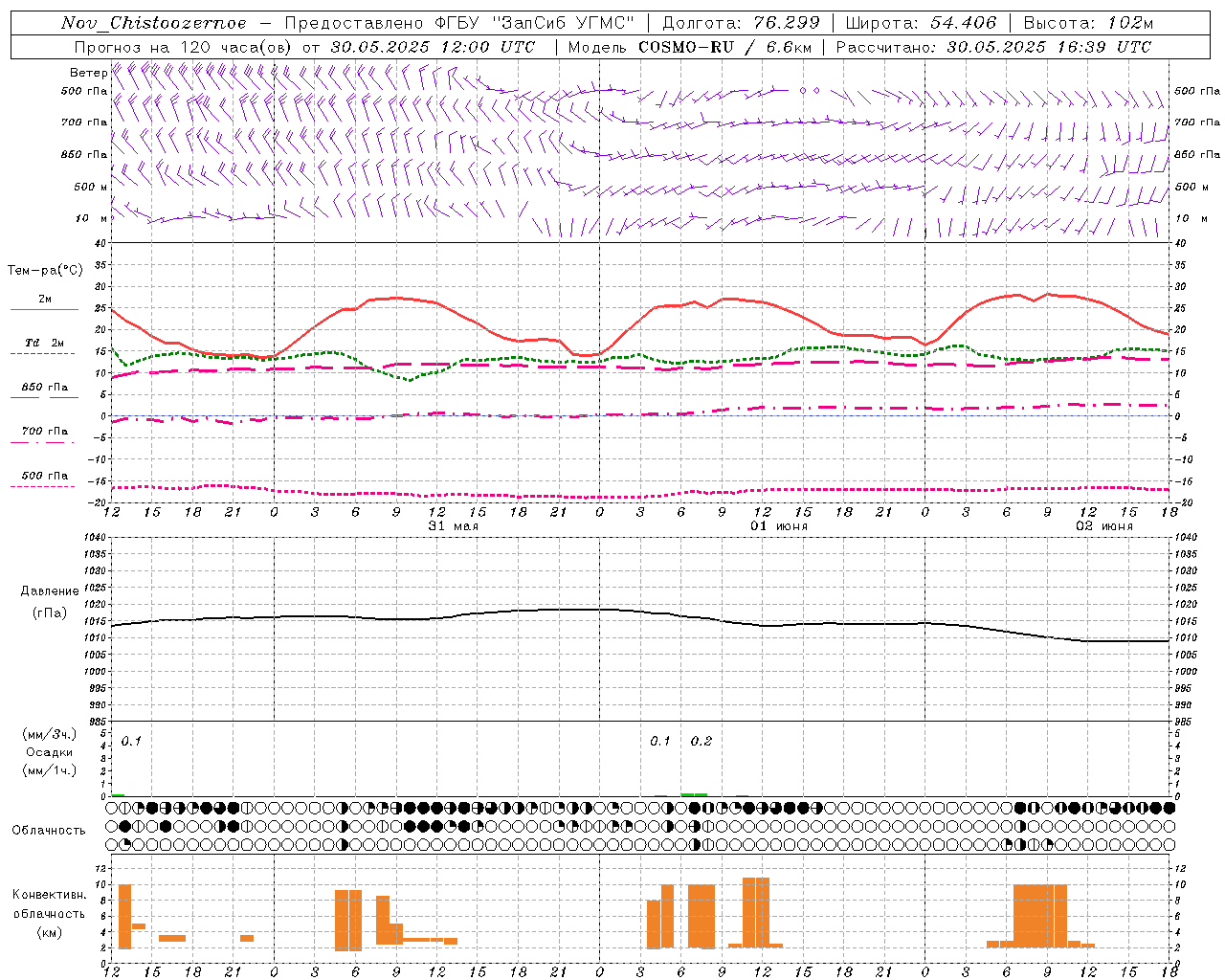
Task: Click the '01 июня' date label
Action: [x=779, y=526]
